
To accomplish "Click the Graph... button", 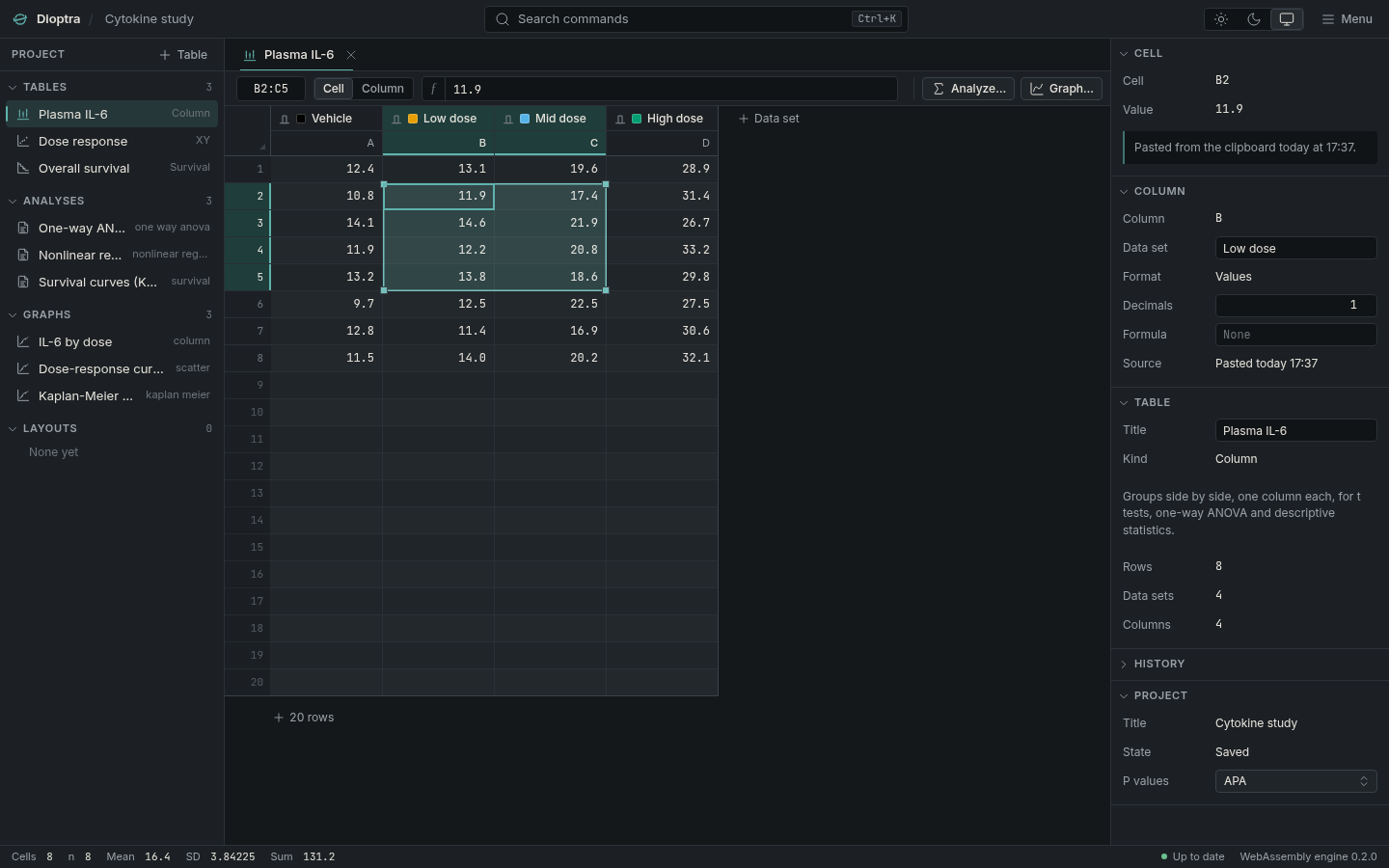I will [x=1061, y=89].
